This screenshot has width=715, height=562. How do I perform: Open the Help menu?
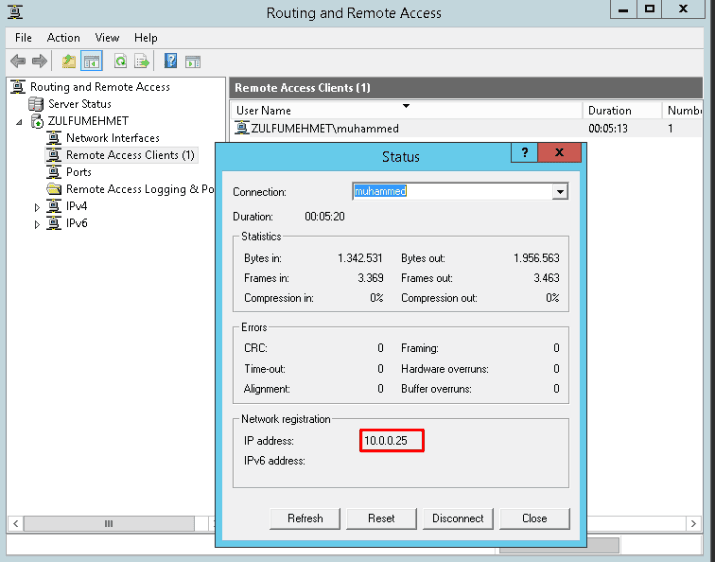[x=146, y=38]
